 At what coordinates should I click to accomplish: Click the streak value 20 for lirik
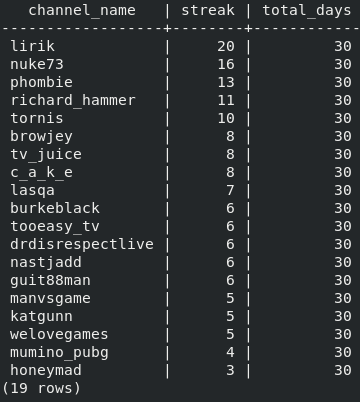[x=226, y=46]
